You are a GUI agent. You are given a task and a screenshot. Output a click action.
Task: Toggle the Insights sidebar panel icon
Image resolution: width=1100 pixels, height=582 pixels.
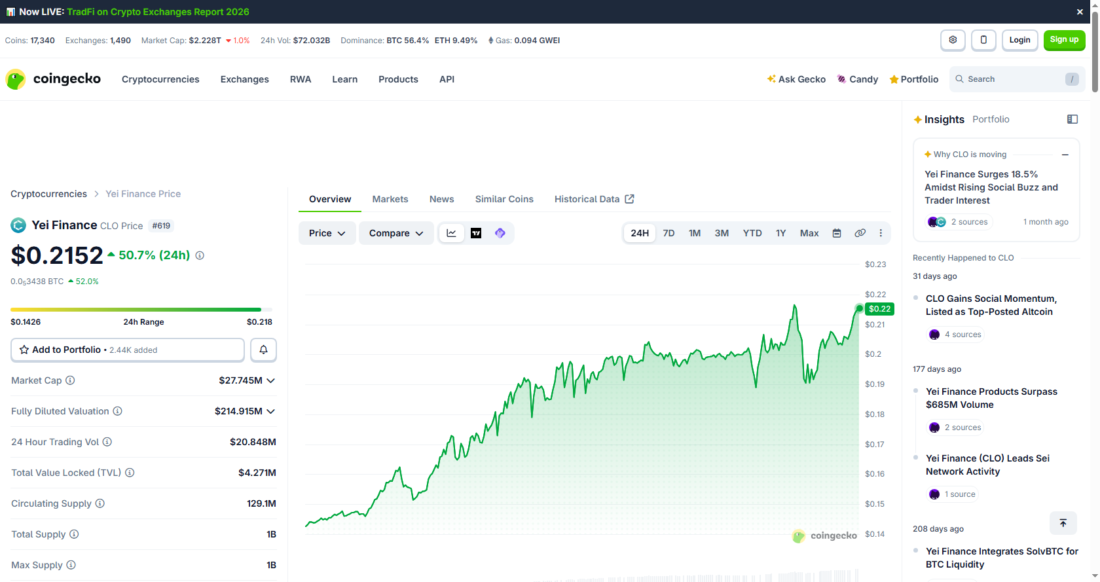1072,119
